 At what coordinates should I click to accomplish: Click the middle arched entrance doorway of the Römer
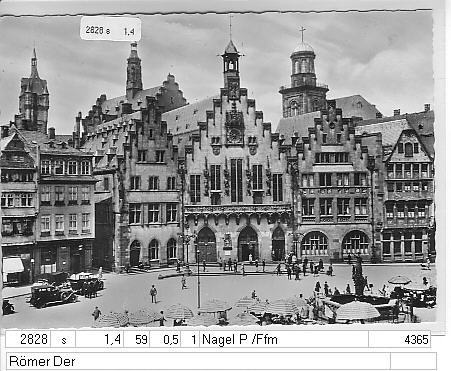tap(247, 244)
